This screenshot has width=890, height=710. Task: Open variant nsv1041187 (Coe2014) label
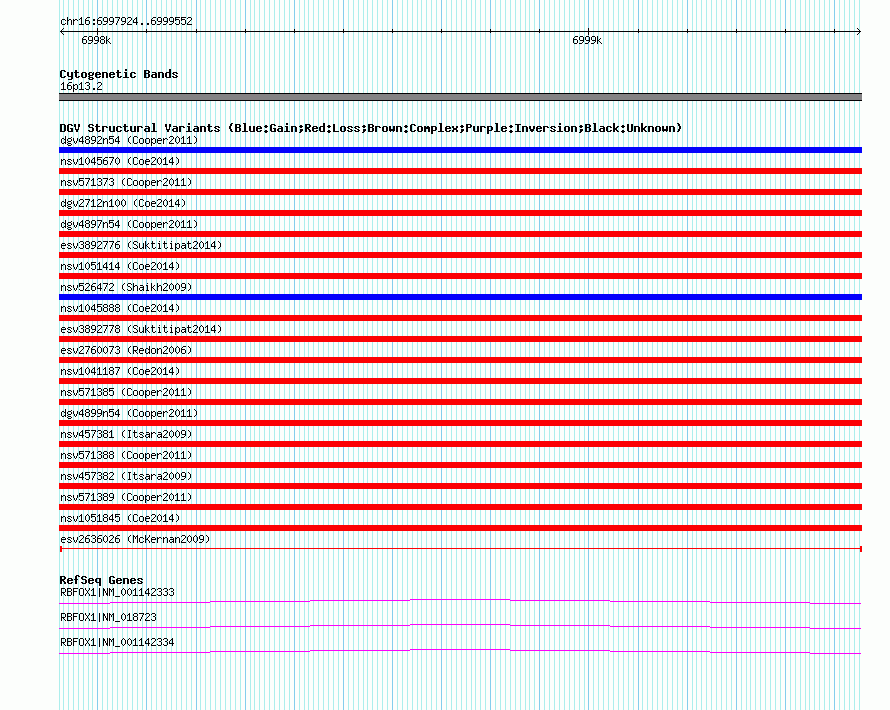(120, 371)
